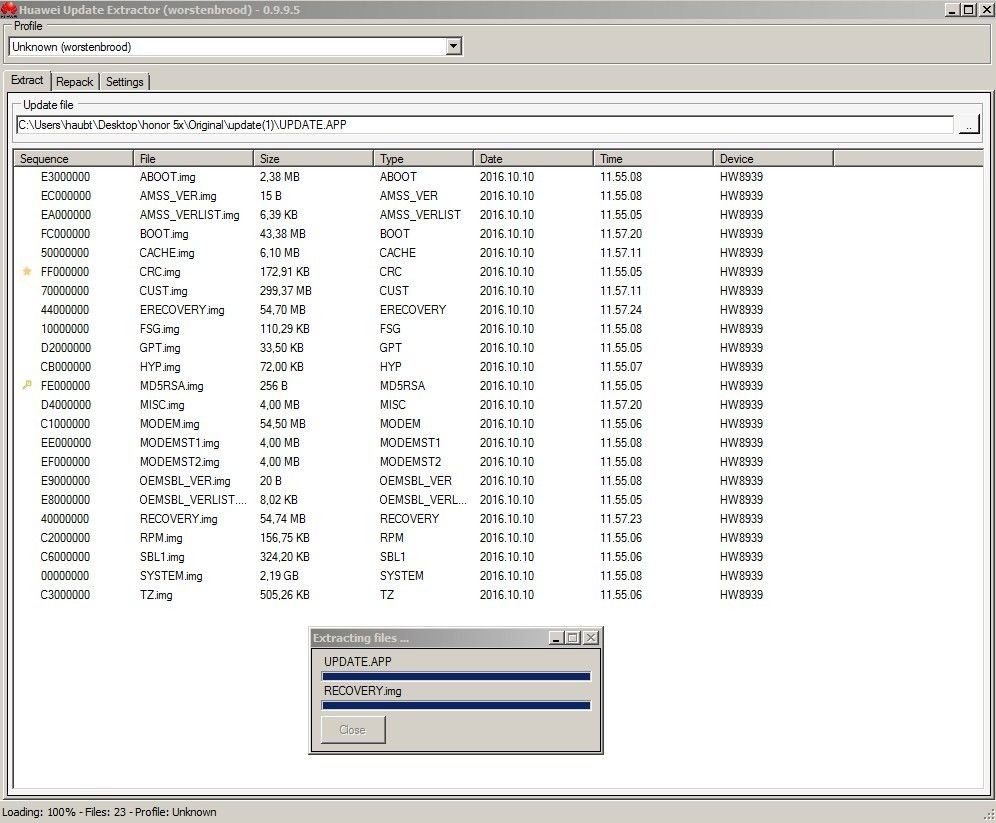Select the BOOT.img file row

click(x=424, y=234)
